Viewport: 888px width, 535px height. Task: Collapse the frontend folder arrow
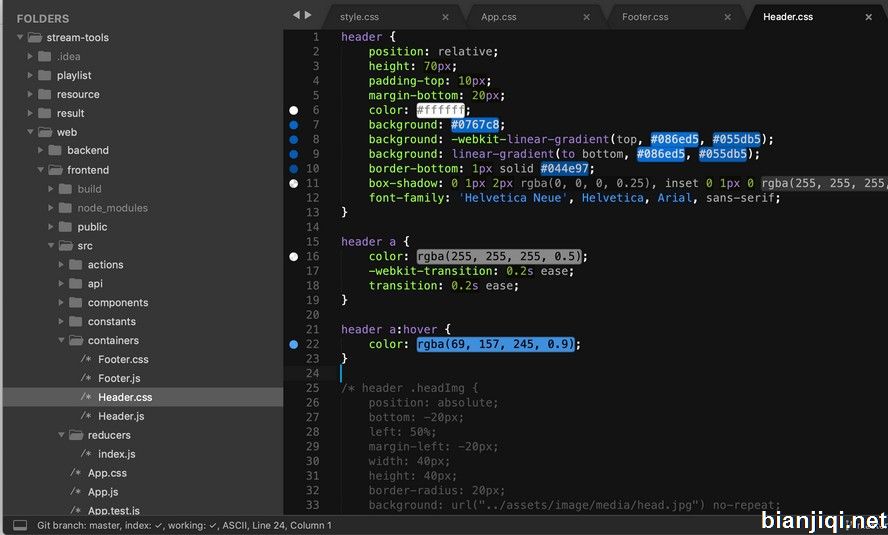(40, 170)
